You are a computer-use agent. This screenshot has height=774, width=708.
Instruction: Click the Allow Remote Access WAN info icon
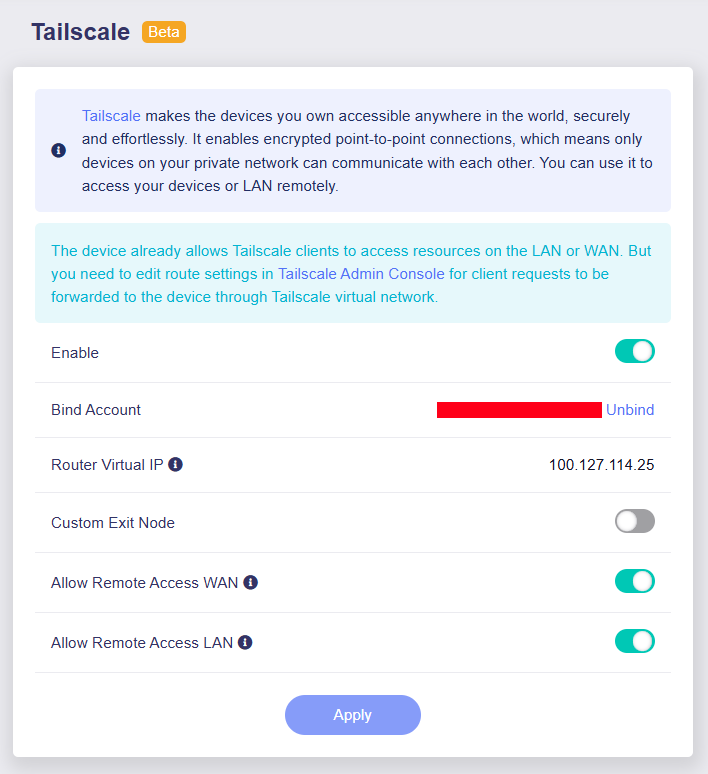pos(251,582)
